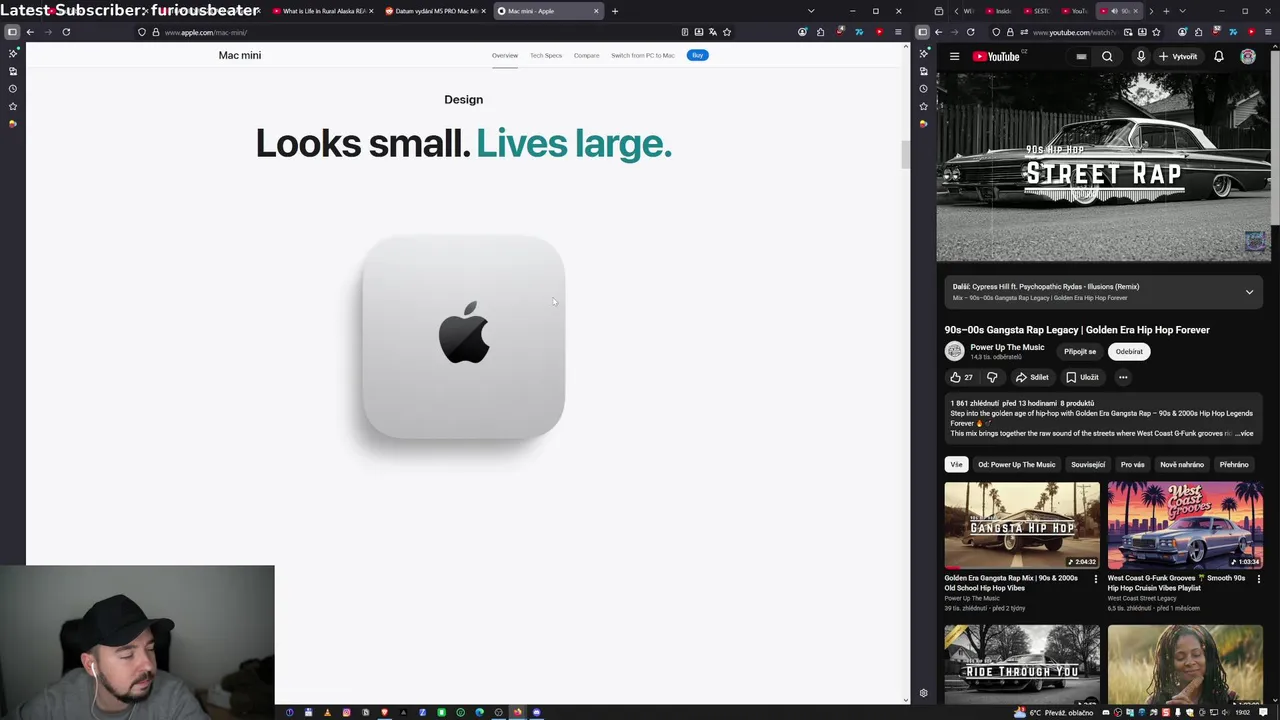1280x720 pixels.
Task: Open more actions for the video
Action: (1123, 377)
